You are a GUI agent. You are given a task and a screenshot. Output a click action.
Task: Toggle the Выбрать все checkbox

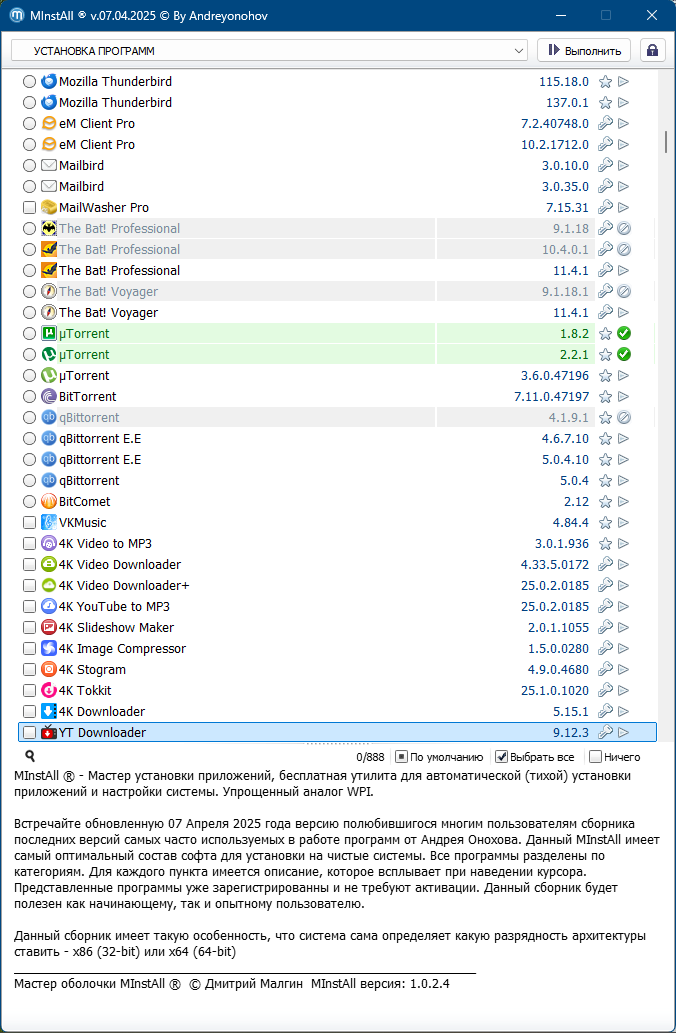click(501, 756)
